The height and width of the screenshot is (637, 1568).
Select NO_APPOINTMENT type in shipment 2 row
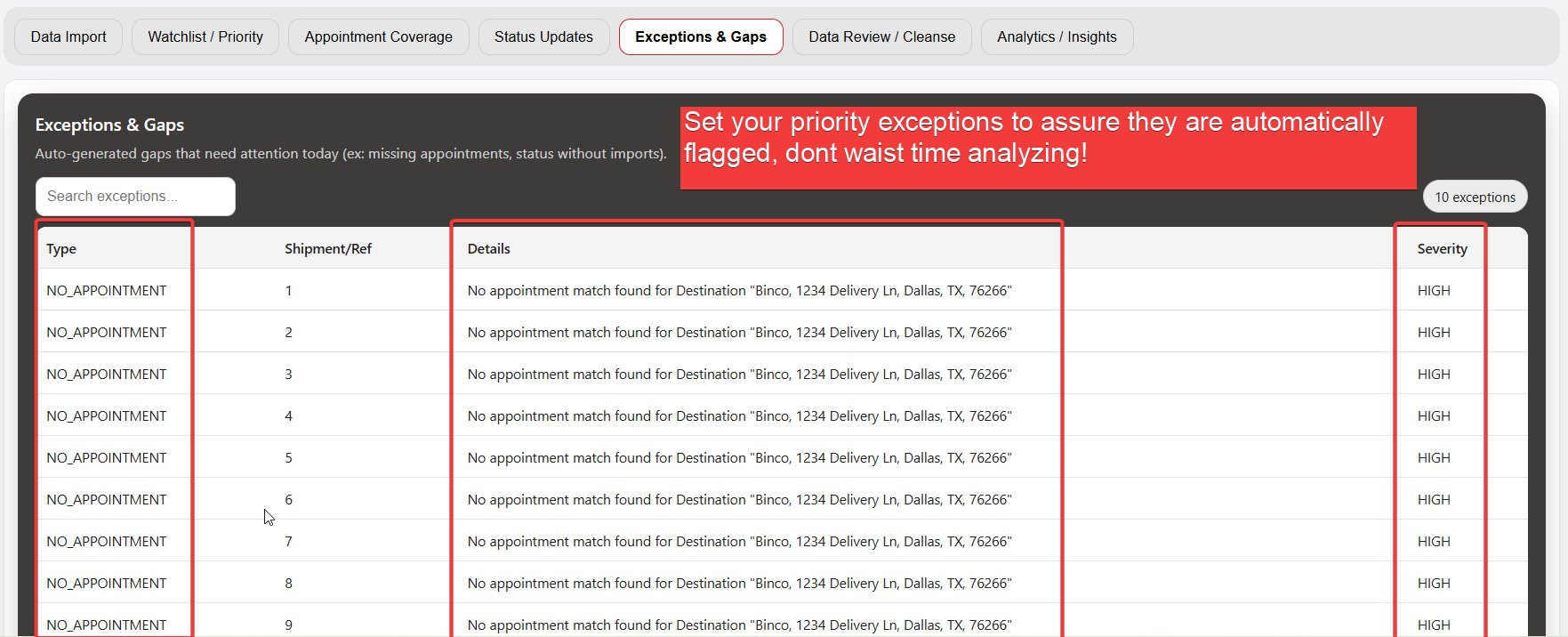tap(107, 332)
